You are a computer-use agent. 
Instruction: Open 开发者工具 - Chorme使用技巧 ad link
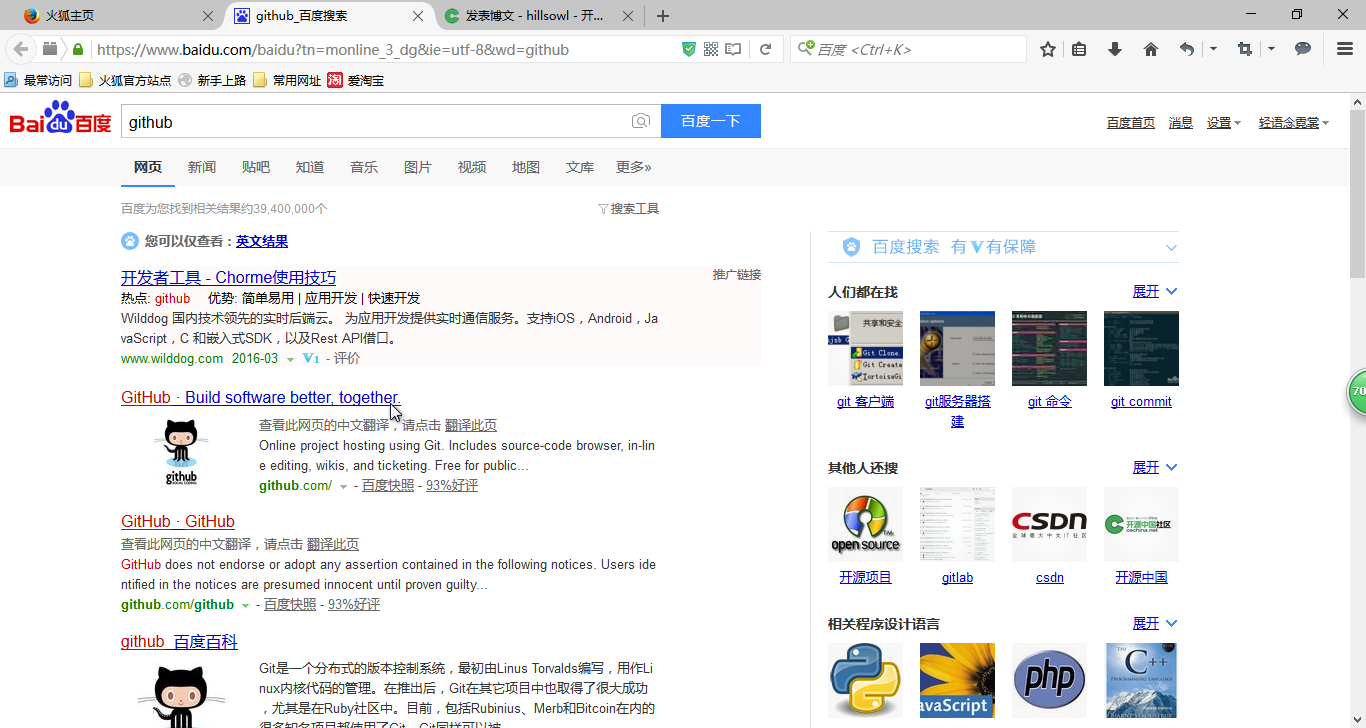pyautogui.click(x=228, y=277)
